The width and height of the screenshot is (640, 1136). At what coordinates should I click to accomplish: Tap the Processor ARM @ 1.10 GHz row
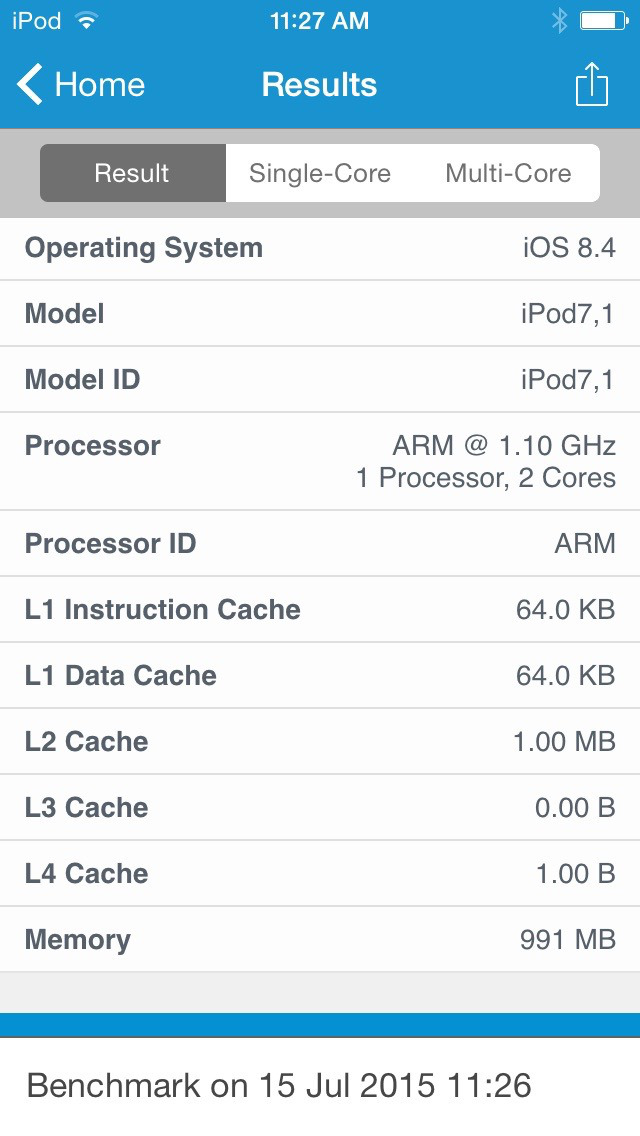pyautogui.click(x=320, y=461)
